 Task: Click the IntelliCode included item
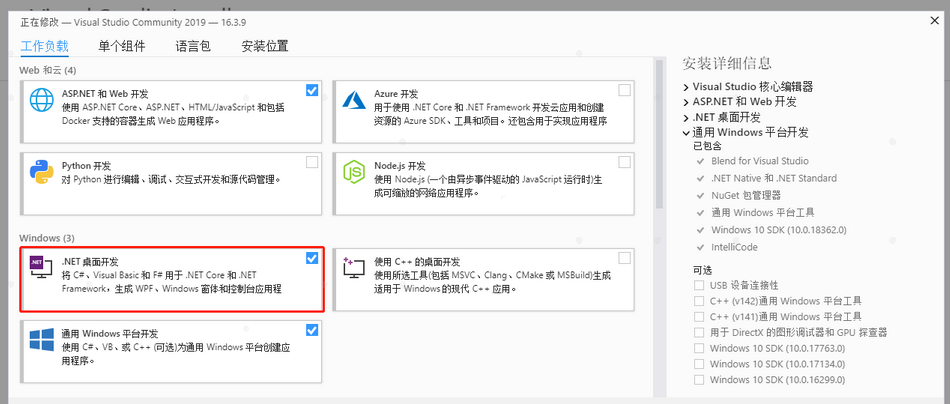pos(734,247)
